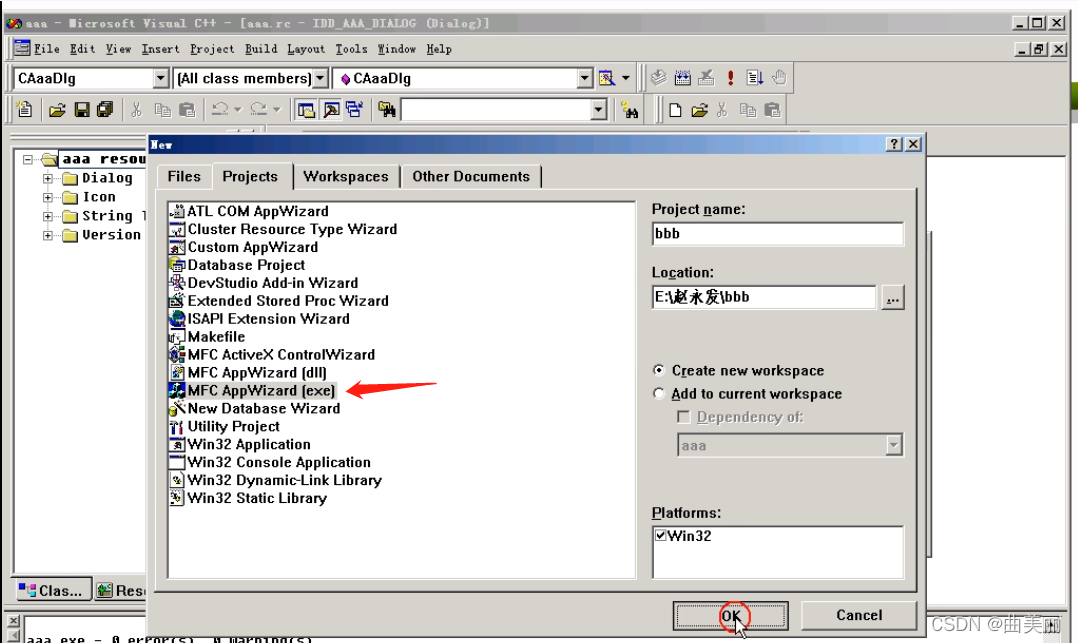The height and width of the screenshot is (643, 1078).
Task: Click the ATL COM AppWizard icon in list
Action: click(x=177, y=211)
